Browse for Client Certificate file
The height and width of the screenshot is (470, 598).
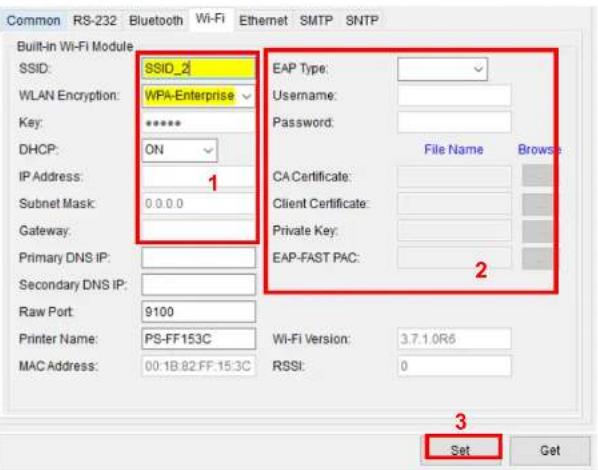(537, 204)
